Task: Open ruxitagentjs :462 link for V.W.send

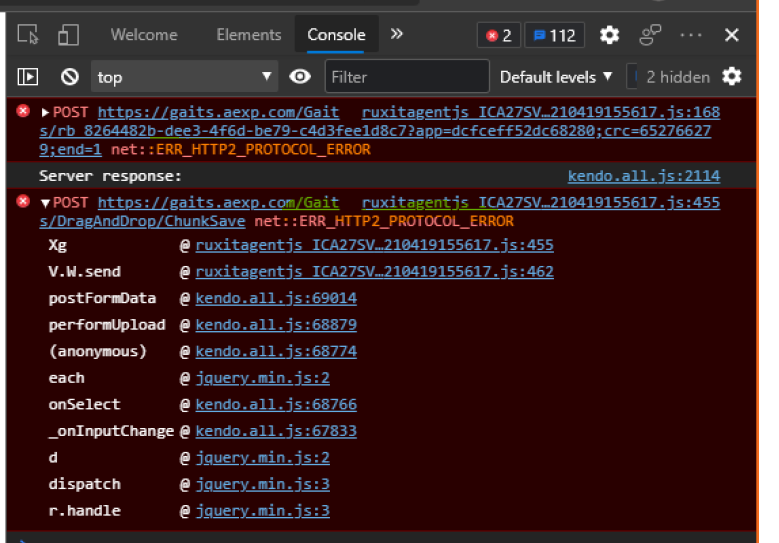Action: pos(374,271)
